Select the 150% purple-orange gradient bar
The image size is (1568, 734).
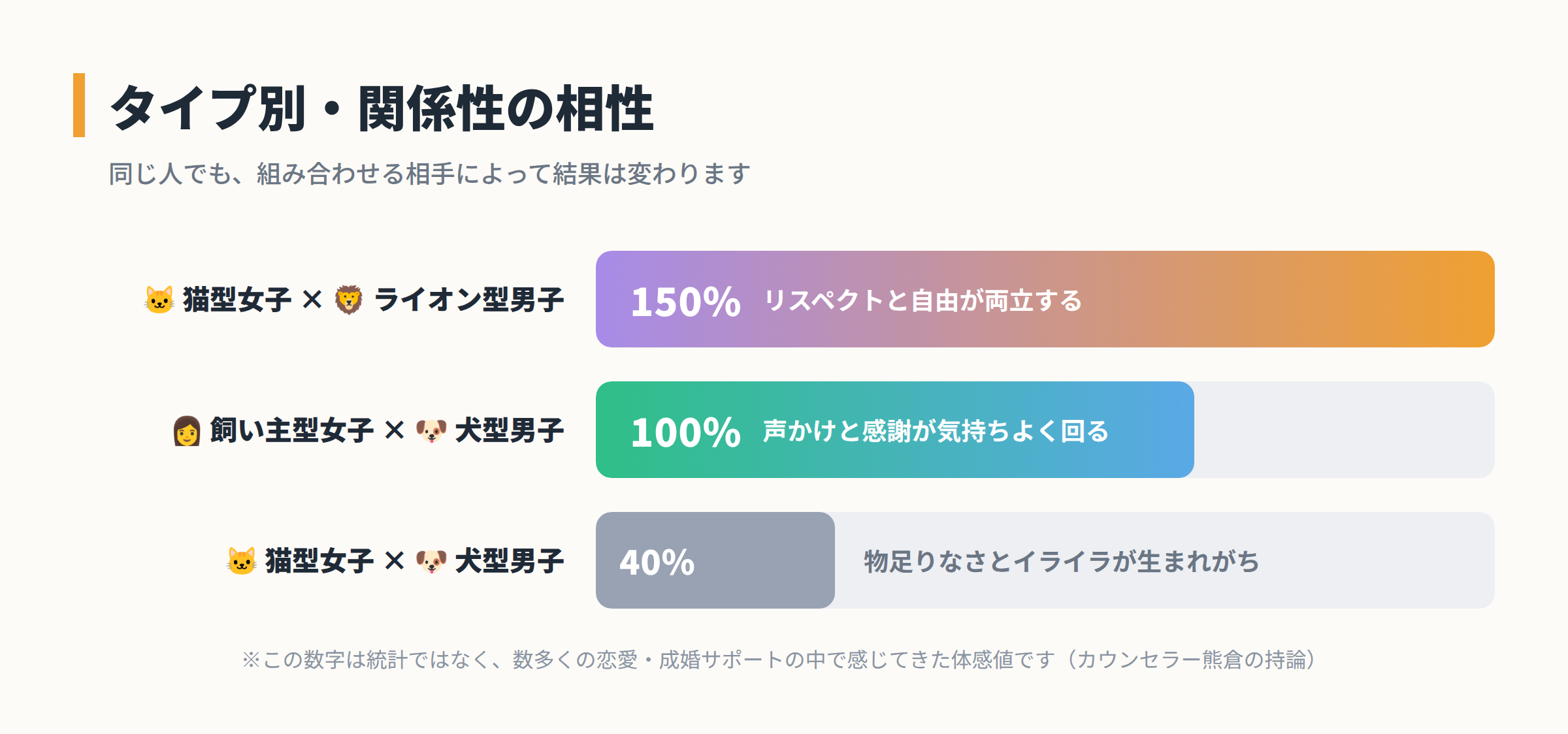pos(1045,299)
